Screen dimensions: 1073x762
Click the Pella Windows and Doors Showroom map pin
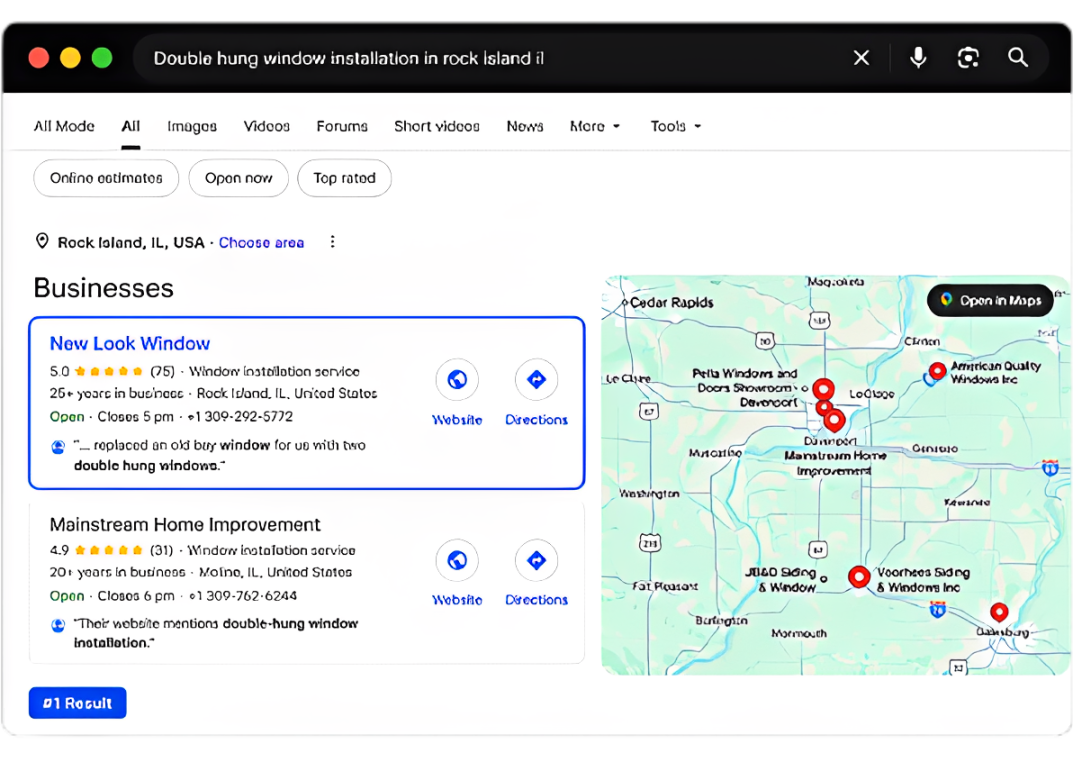pos(823,390)
